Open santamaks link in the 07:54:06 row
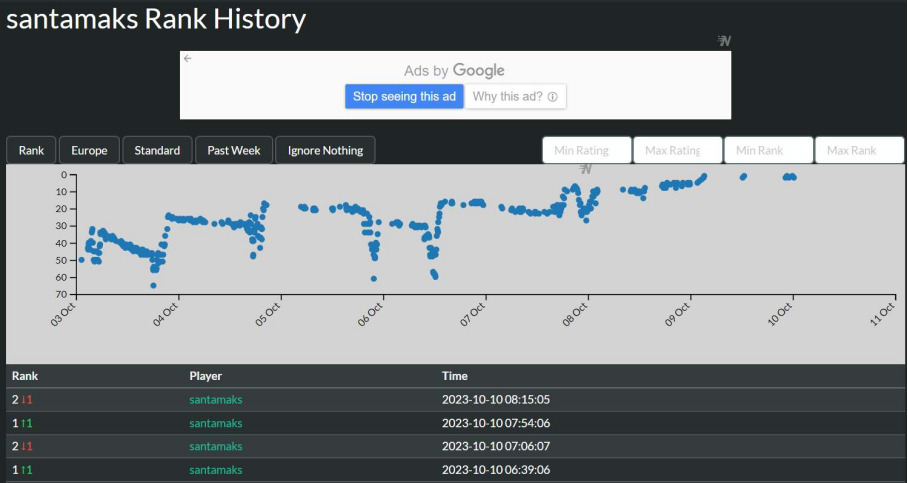 point(216,423)
